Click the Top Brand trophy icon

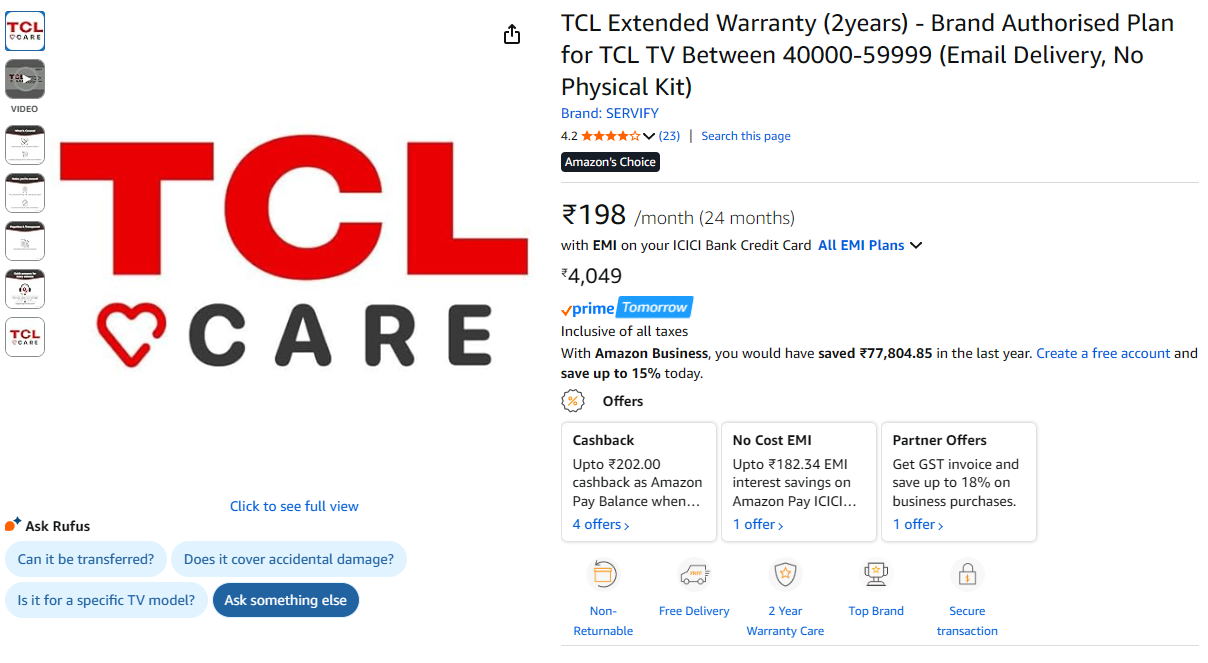click(x=876, y=575)
